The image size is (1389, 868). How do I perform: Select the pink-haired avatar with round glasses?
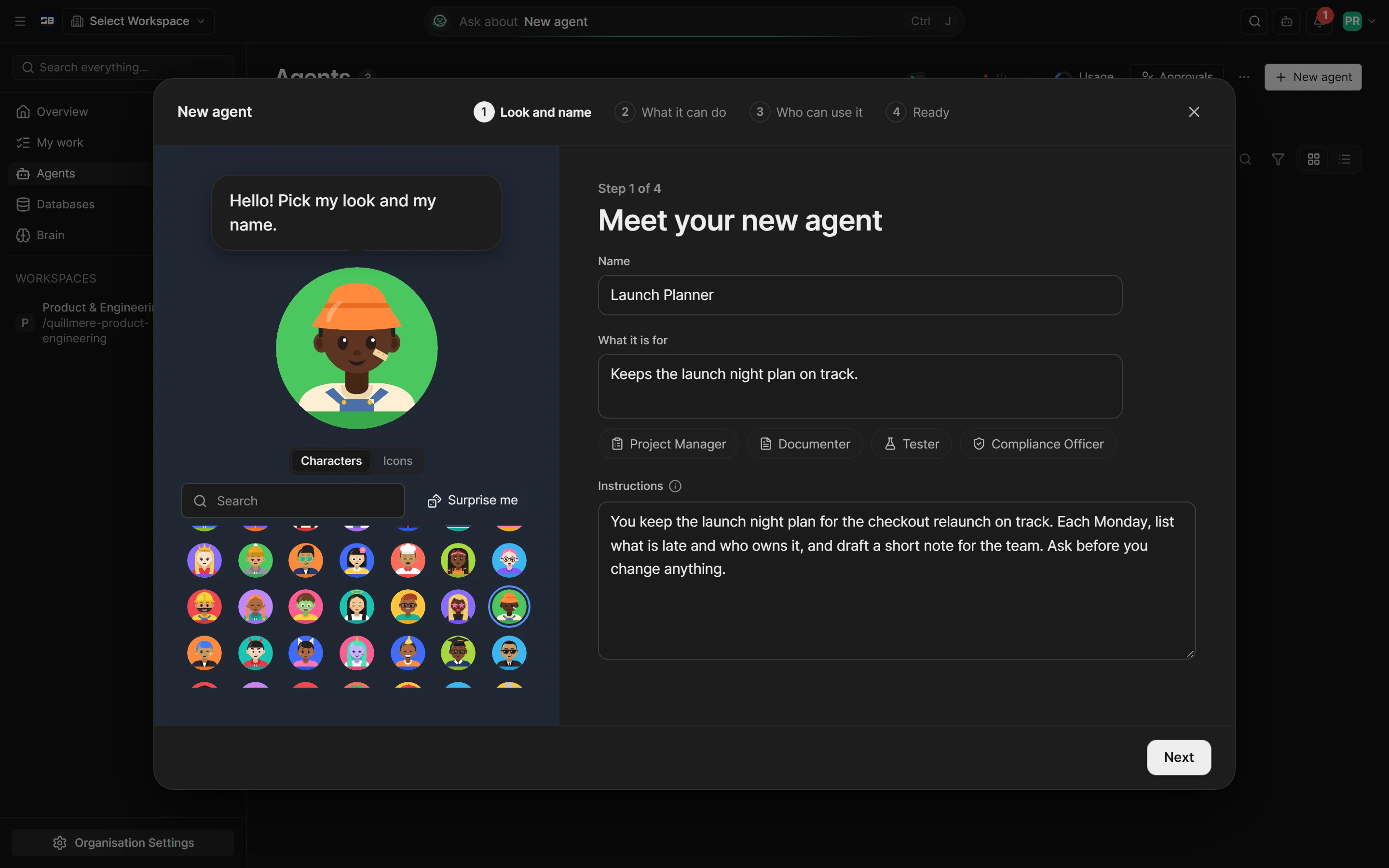tap(509, 560)
